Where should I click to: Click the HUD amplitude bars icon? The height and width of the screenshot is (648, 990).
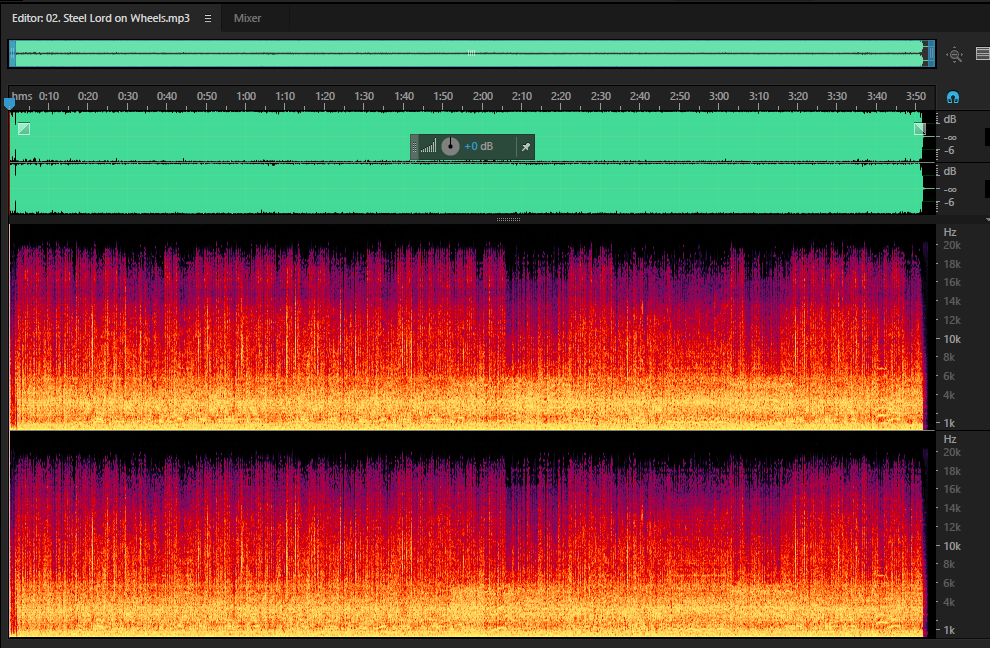tap(429, 147)
